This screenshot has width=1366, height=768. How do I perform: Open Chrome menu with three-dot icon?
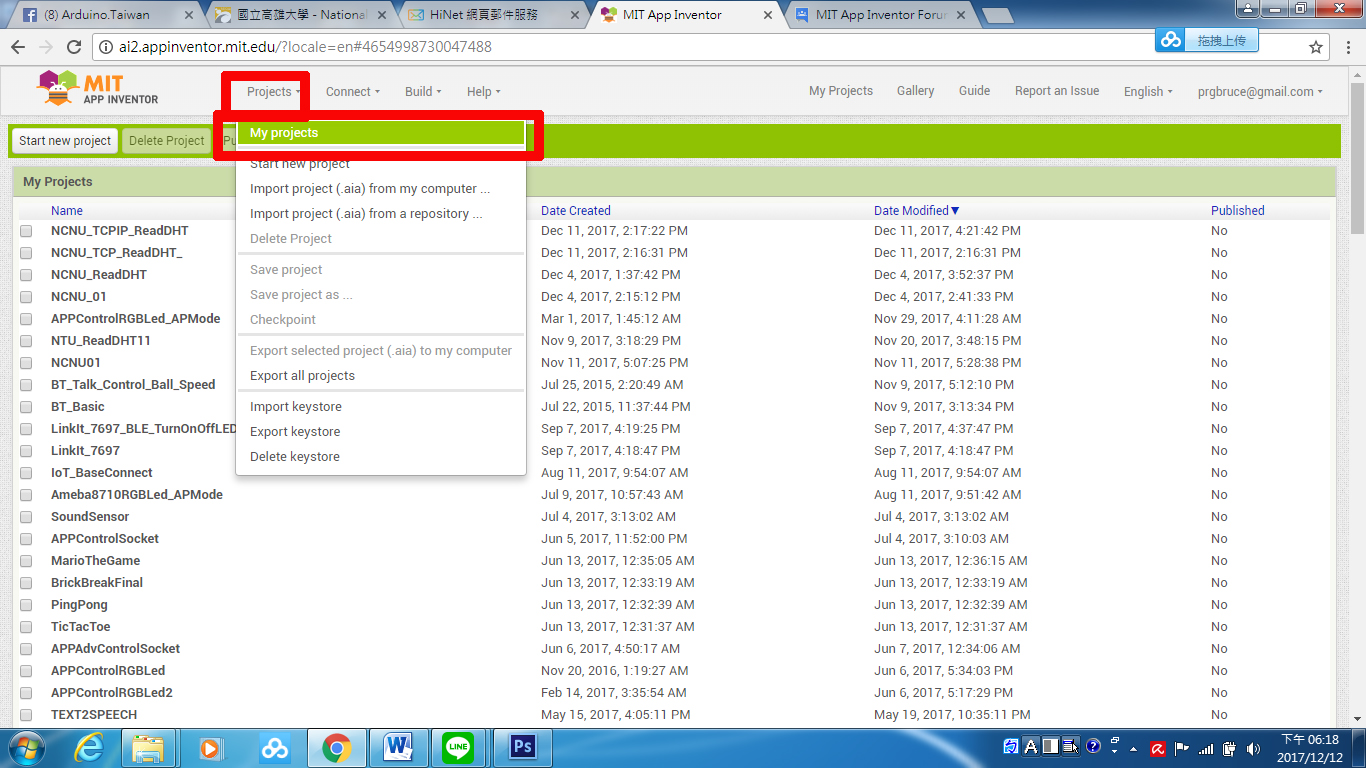click(x=1347, y=47)
